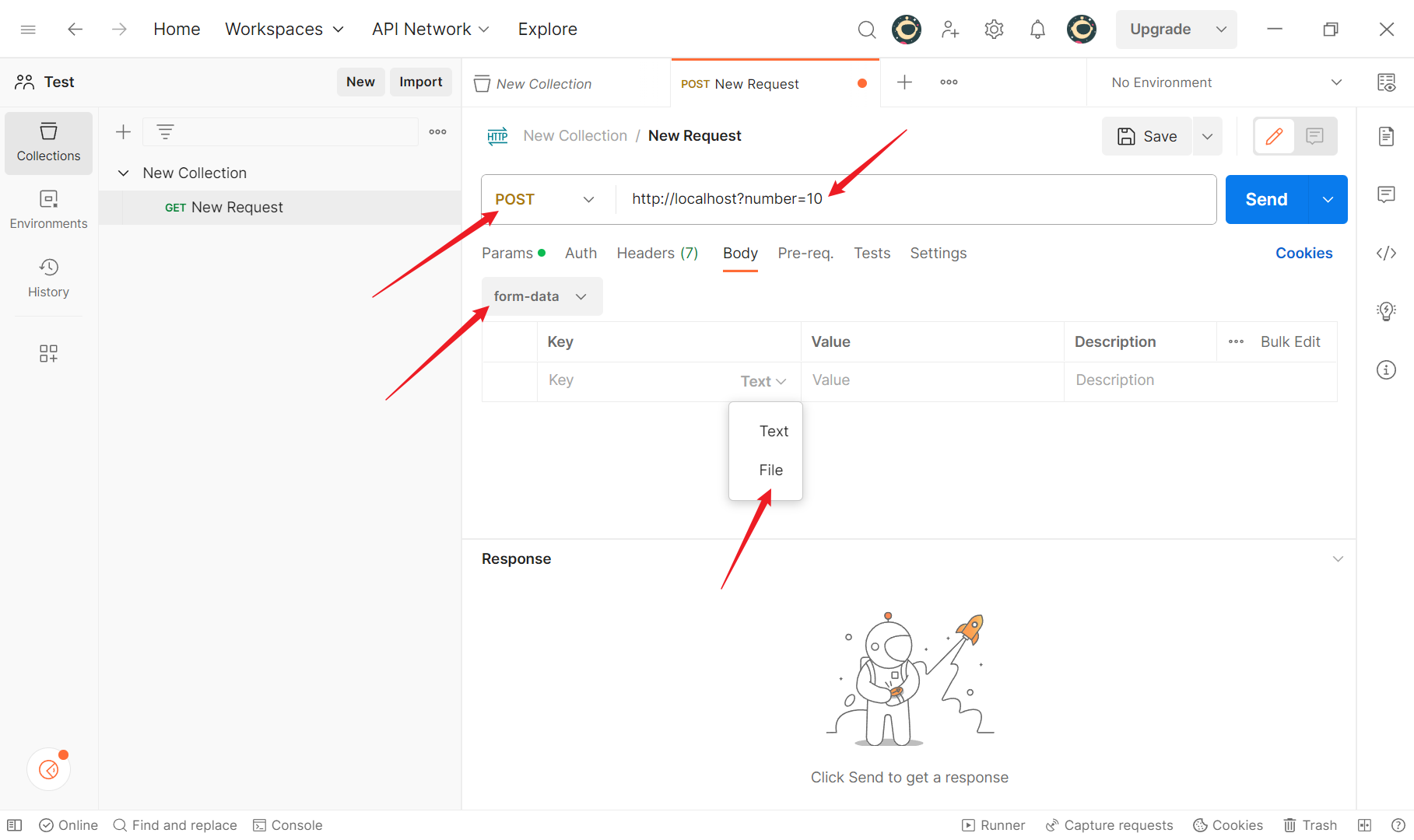
Task: Switch to the Headers (7) tab
Action: pos(658,254)
